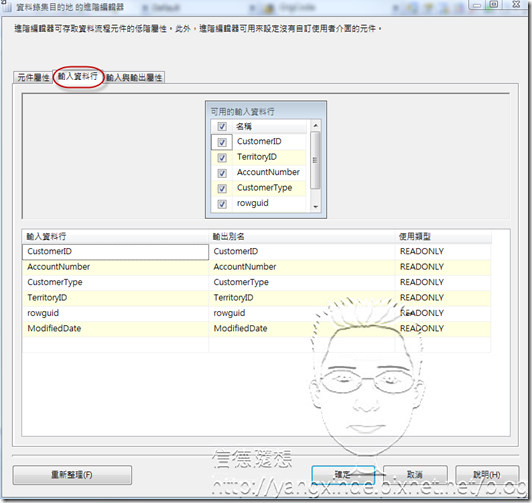The image size is (532, 503).
Task: Click READONLY usage type for TerritoryID row
Action: 443,298
